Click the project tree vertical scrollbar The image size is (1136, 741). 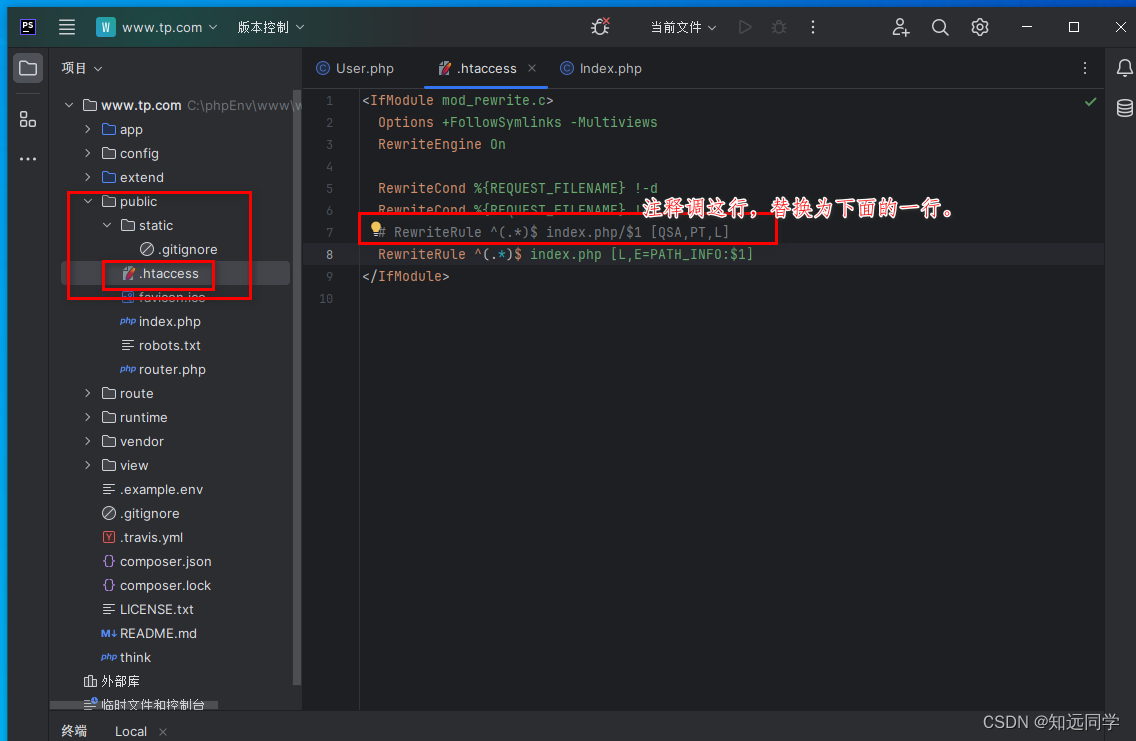click(x=296, y=388)
